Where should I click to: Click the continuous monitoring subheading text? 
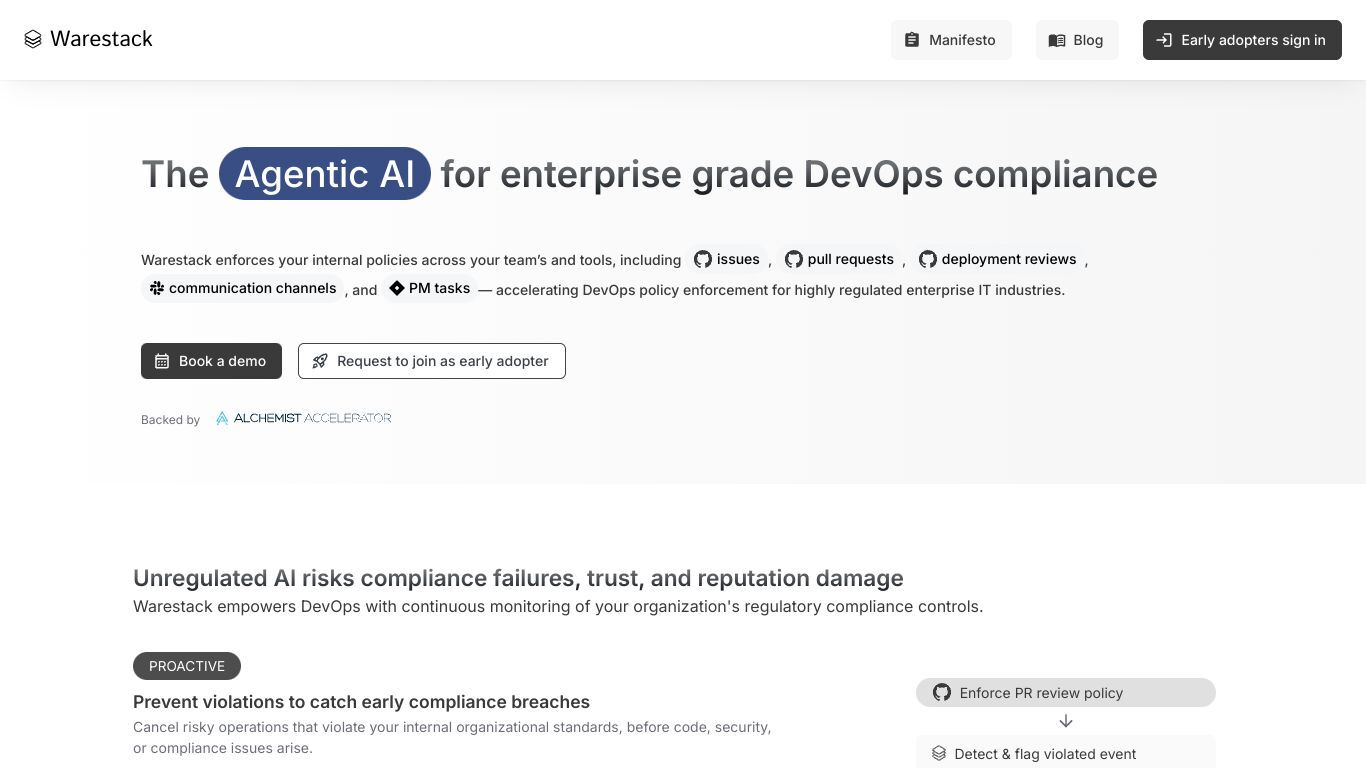point(558,606)
